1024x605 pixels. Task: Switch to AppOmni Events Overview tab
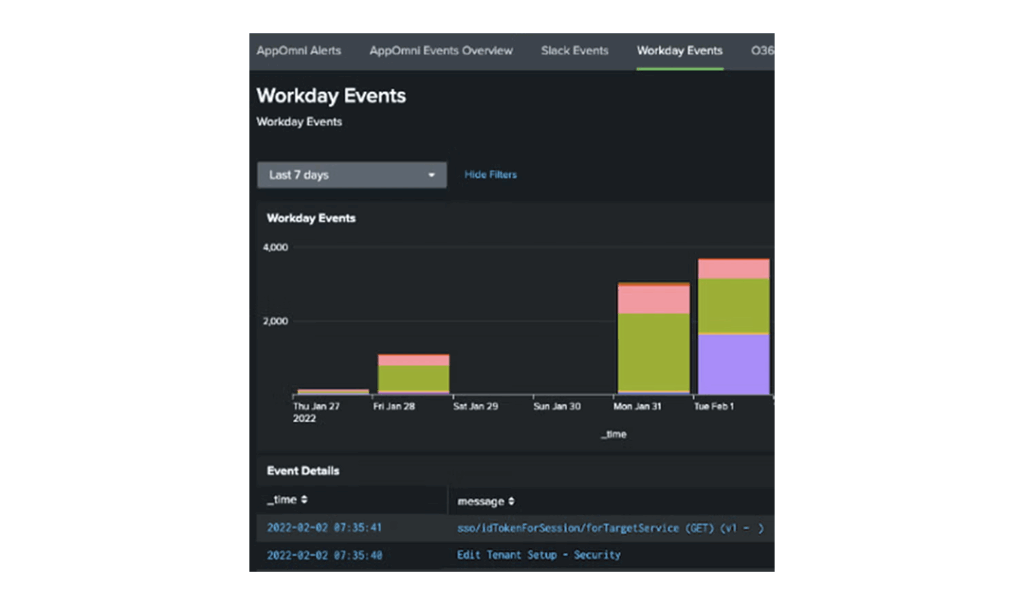pyautogui.click(x=441, y=51)
